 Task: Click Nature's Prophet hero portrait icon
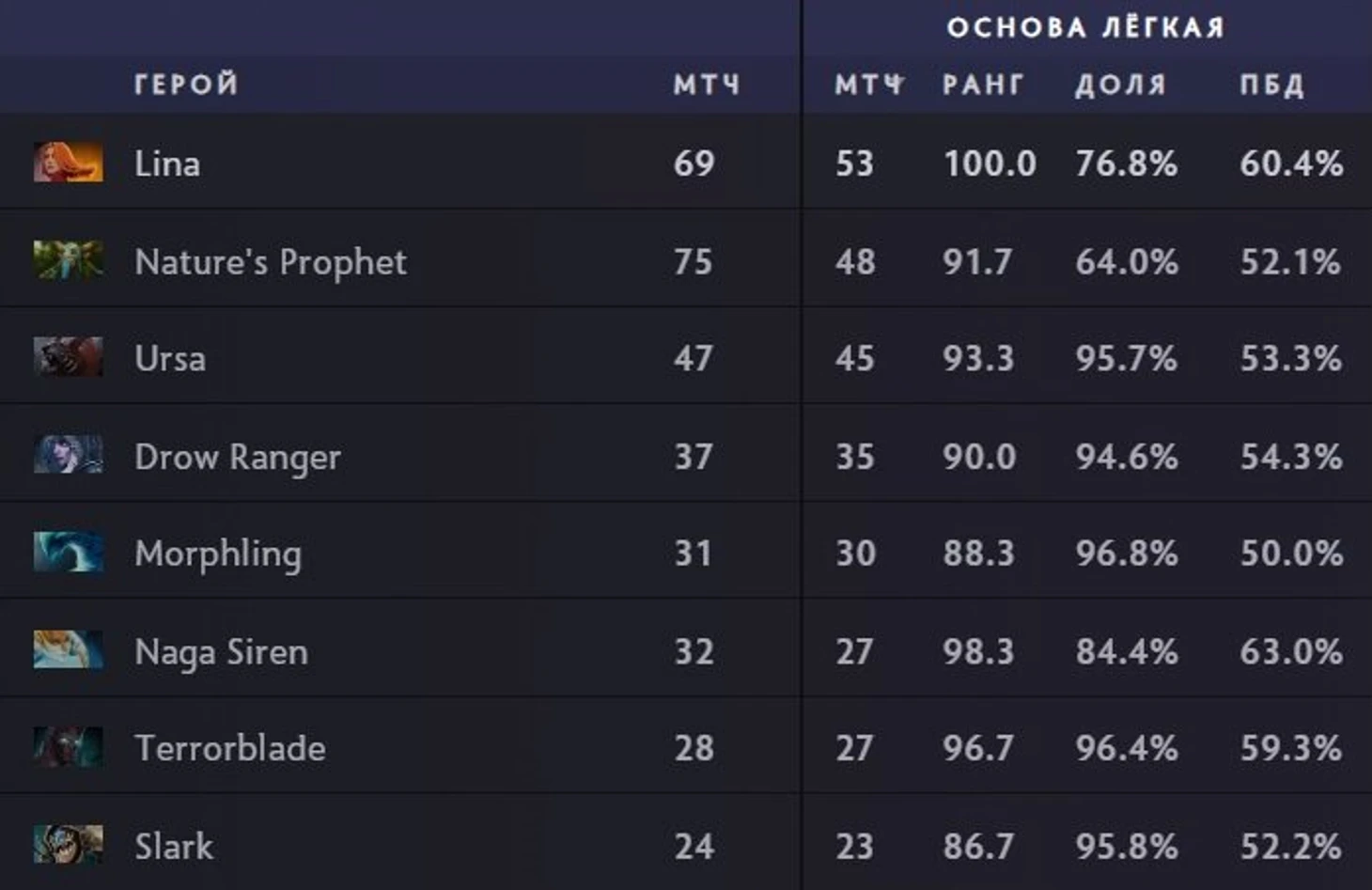[x=68, y=260]
